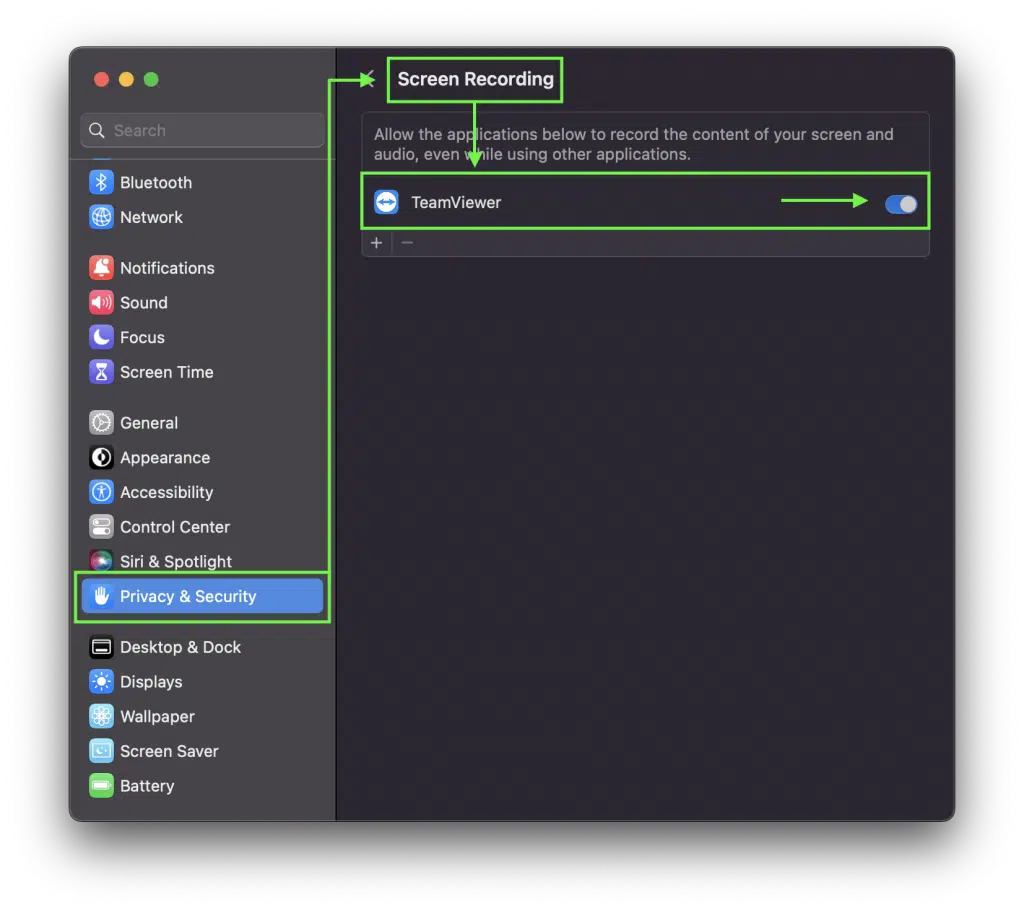Image resolution: width=1024 pixels, height=913 pixels.
Task: Select Privacy & Security label
Action: (188, 596)
